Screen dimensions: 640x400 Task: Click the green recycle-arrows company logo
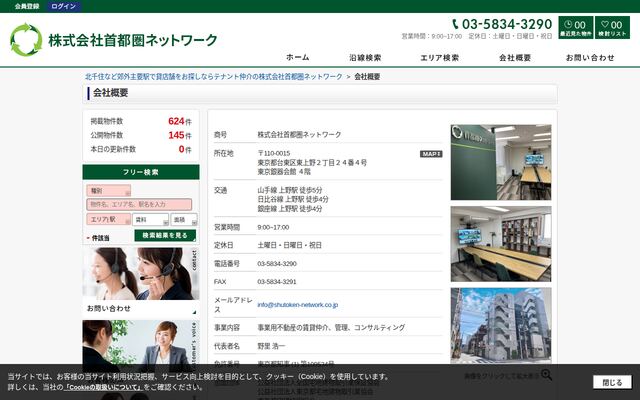(x=26, y=40)
